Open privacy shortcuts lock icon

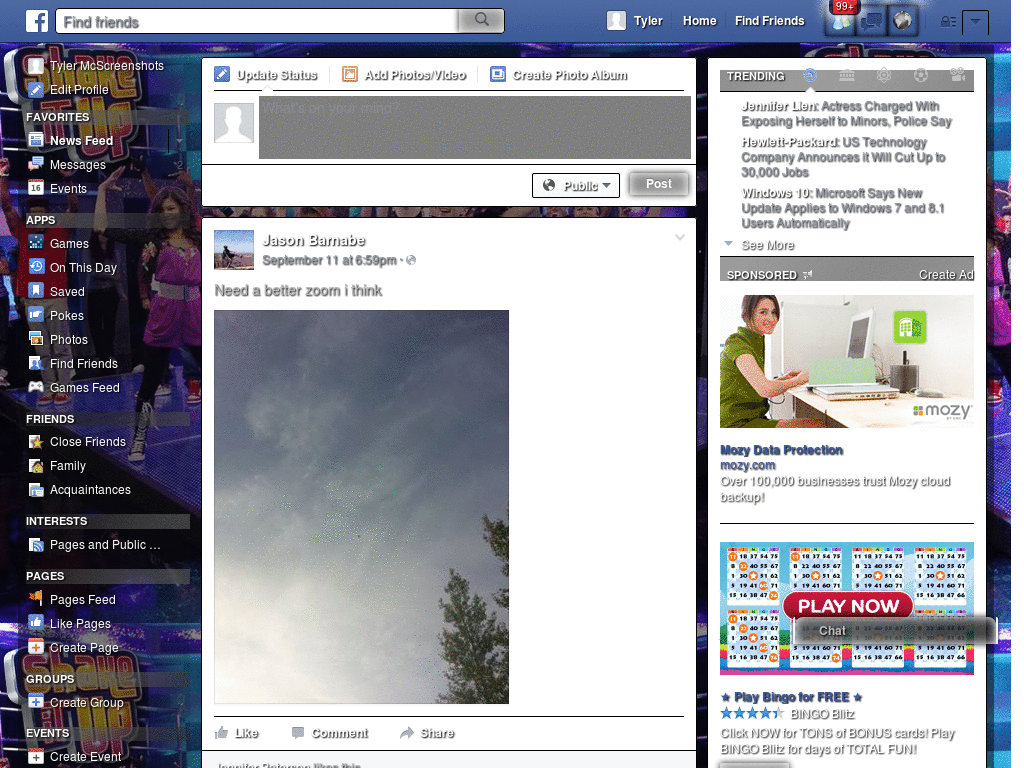pos(948,22)
